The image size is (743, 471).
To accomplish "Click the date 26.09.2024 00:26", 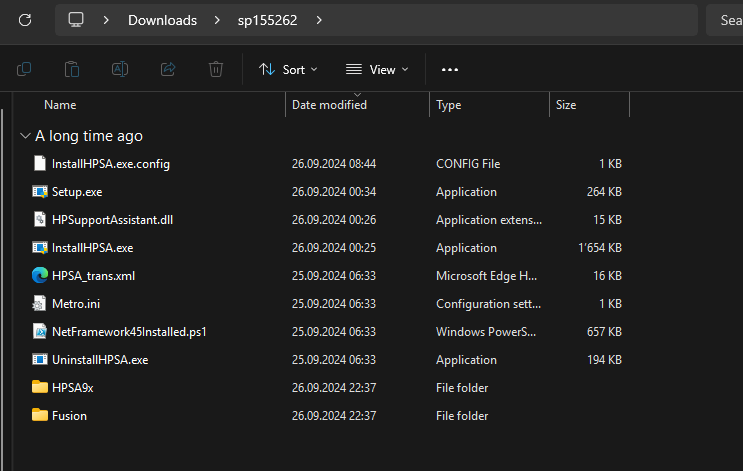I will [x=334, y=220].
